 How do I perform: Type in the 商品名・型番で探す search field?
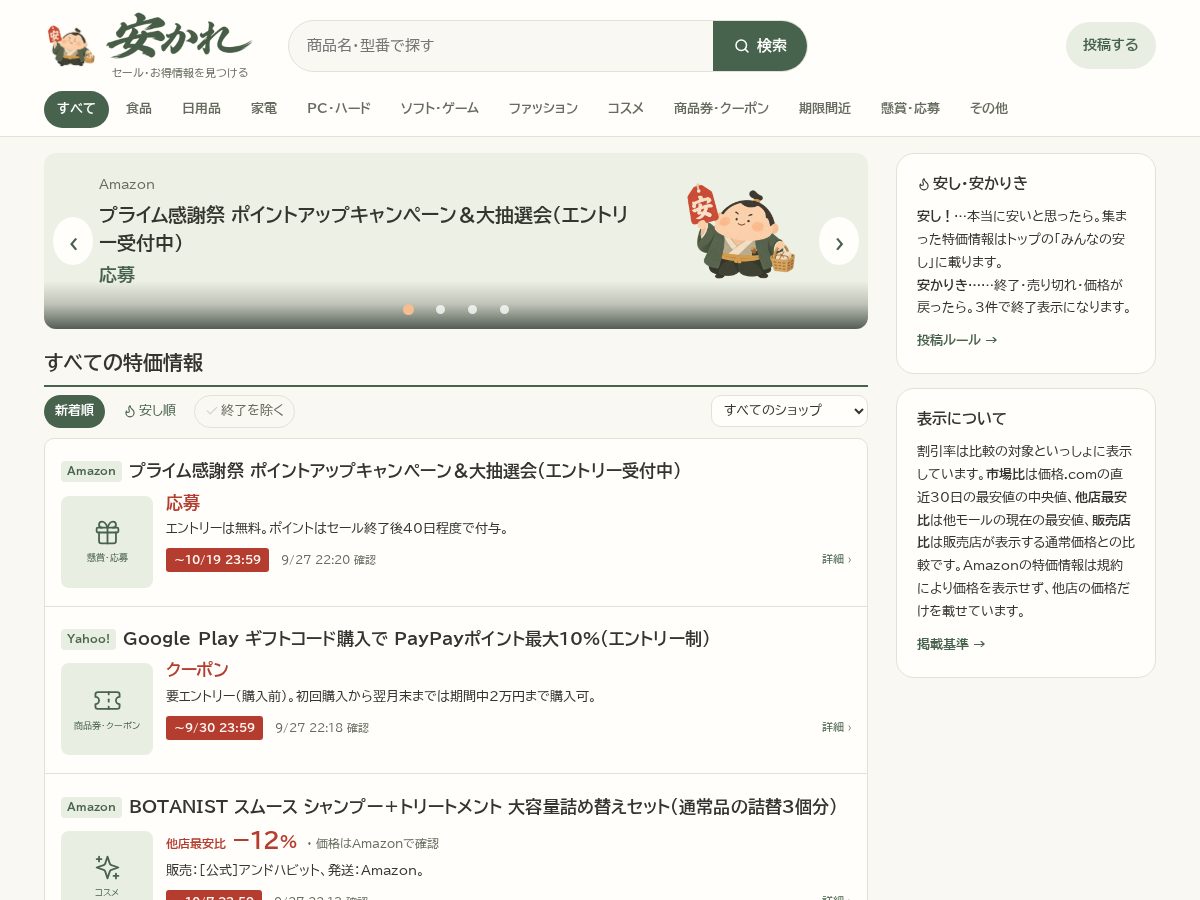(x=501, y=46)
